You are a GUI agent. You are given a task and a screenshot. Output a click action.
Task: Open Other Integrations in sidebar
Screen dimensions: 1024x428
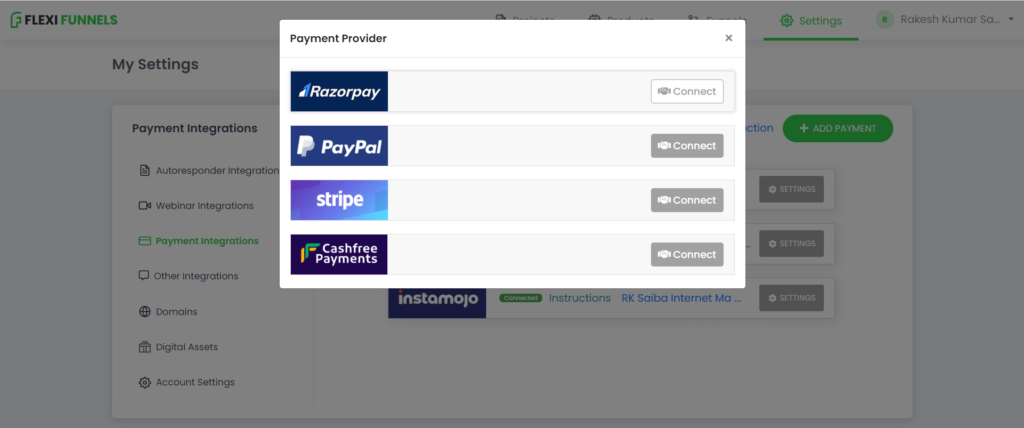(188, 276)
